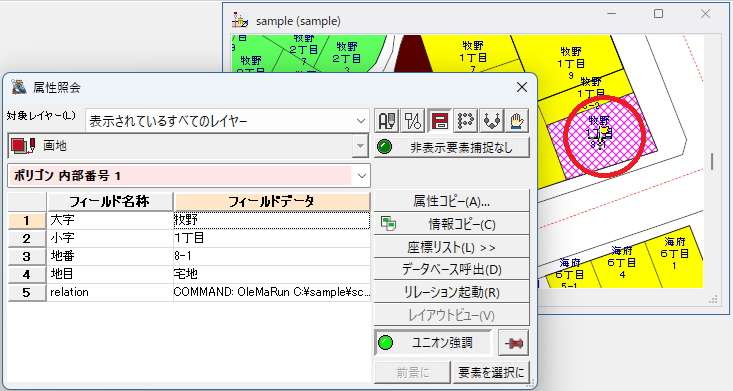Toggle the 非表示要素捕捉なし green lamp button
The width and height of the screenshot is (733, 391).
[x=452, y=147]
